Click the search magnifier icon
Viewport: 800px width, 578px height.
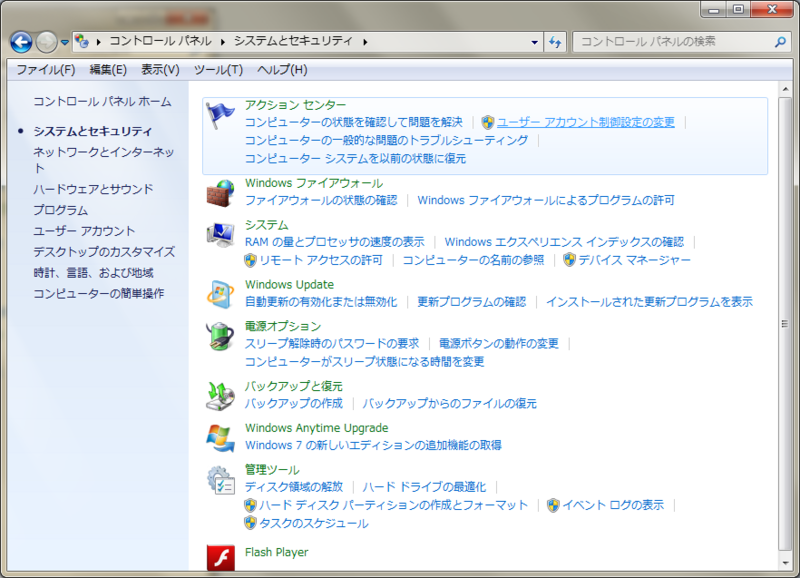coord(780,42)
